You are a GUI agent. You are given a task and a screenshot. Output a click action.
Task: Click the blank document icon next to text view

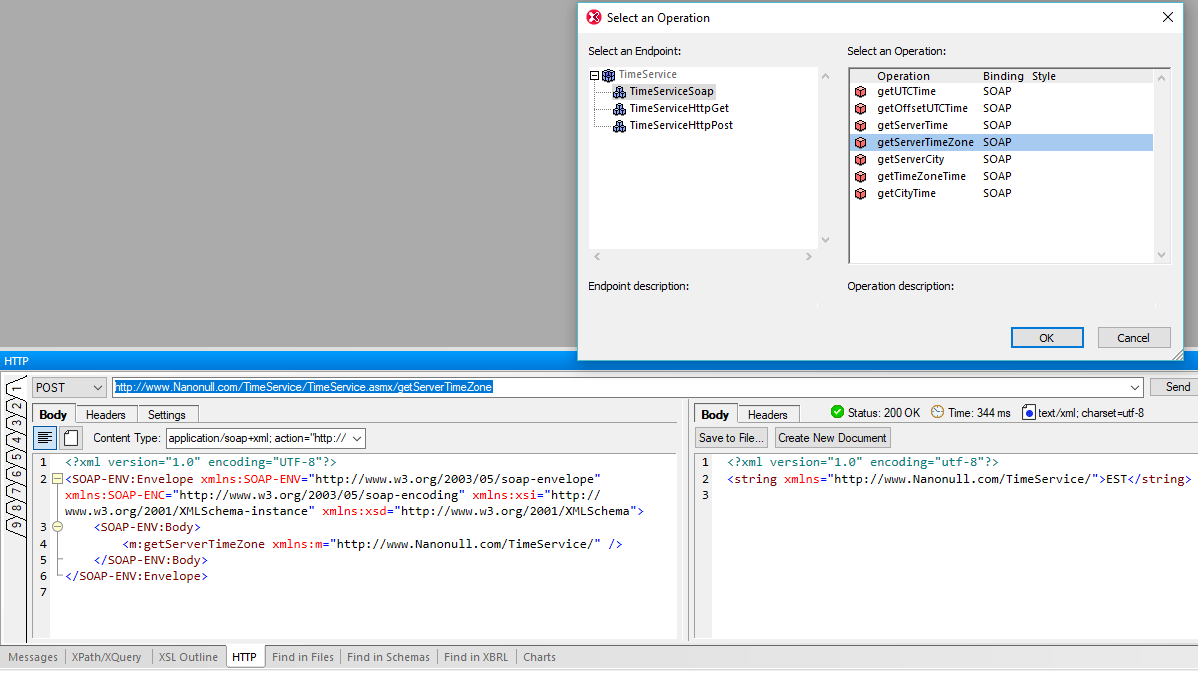(68, 437)
